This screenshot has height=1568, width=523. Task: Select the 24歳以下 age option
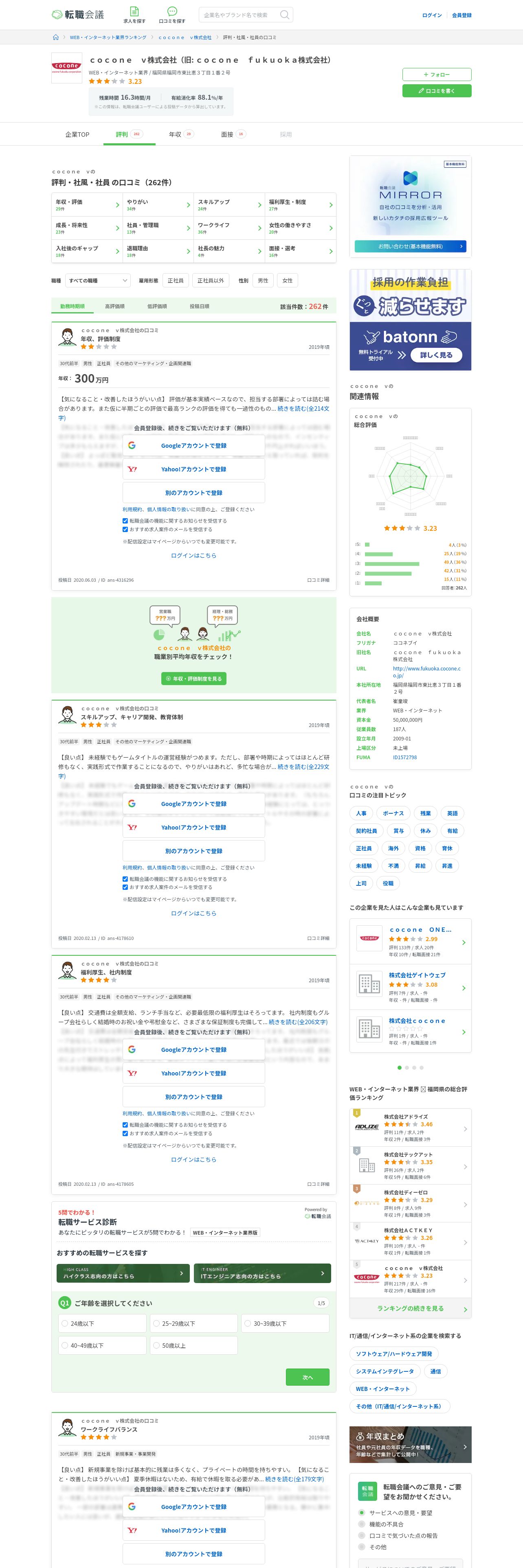coord(102,1323)
